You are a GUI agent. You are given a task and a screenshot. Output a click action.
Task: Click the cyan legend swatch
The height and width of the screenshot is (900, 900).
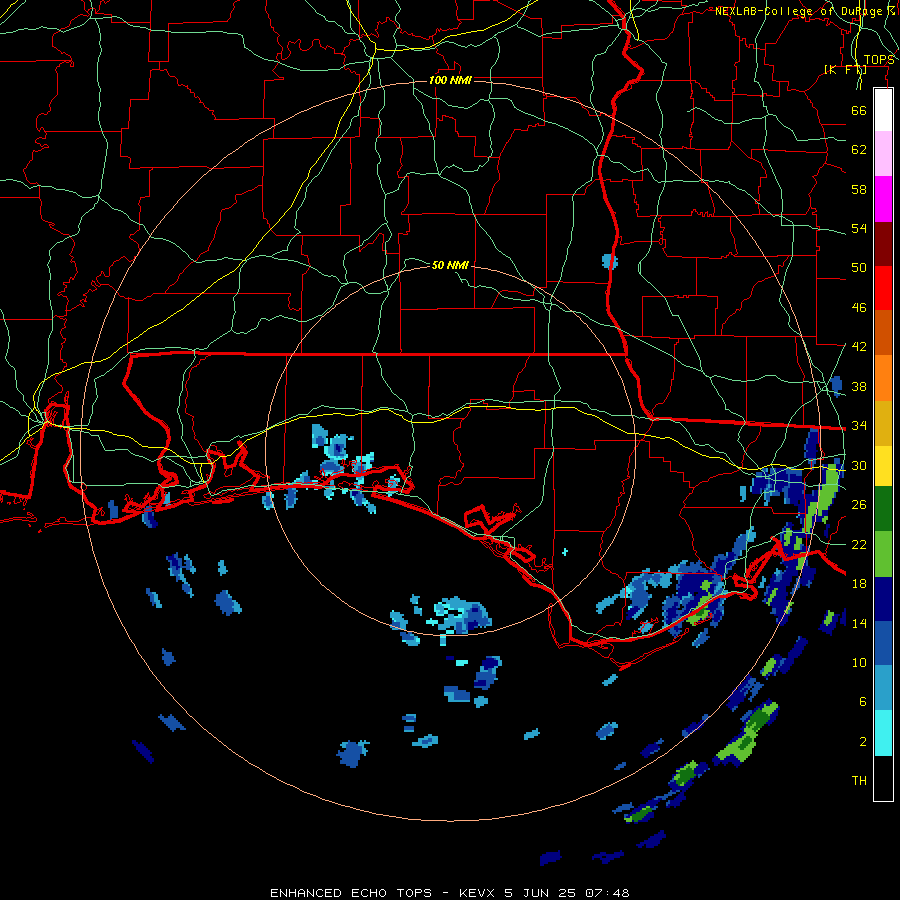[883, 733]
